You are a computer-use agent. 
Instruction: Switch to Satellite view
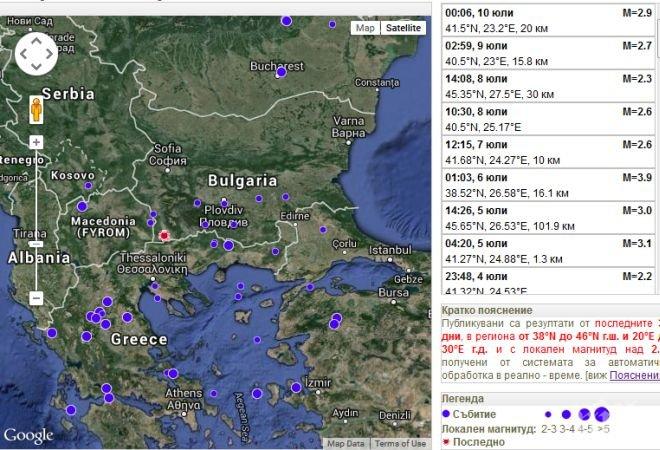tap(404, 28)
